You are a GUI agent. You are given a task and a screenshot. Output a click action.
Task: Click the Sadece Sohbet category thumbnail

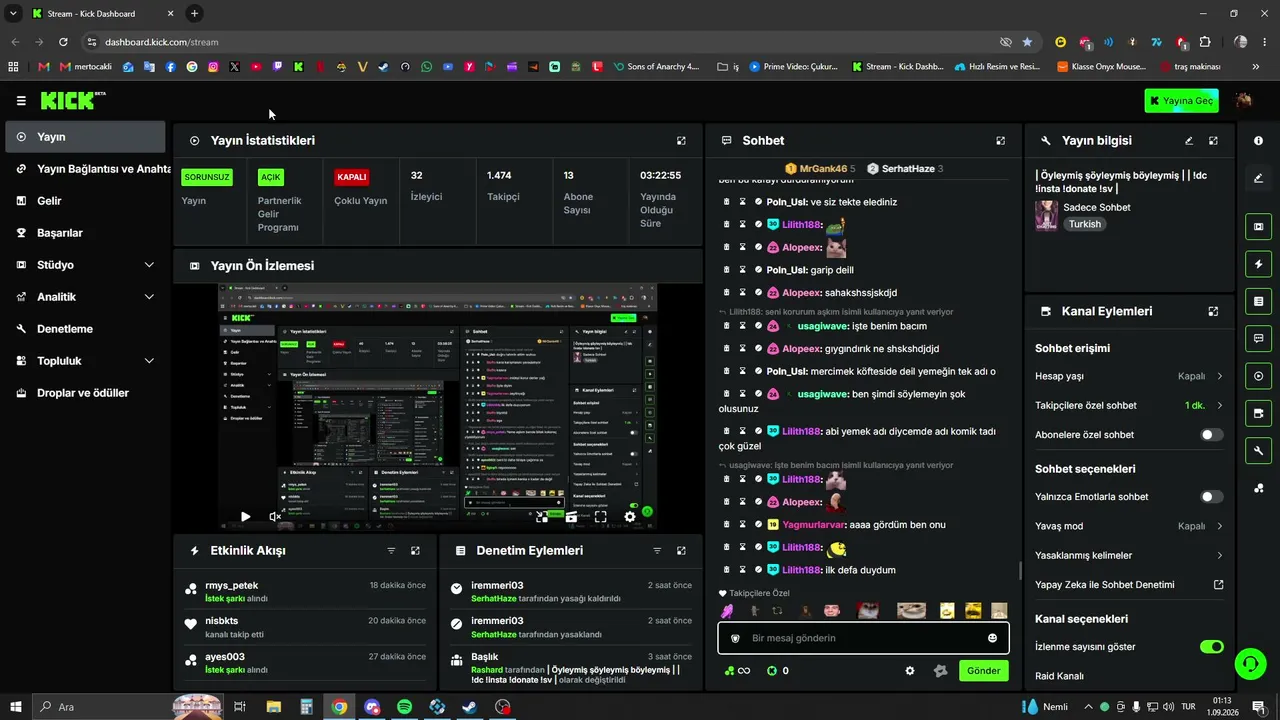1046,215
